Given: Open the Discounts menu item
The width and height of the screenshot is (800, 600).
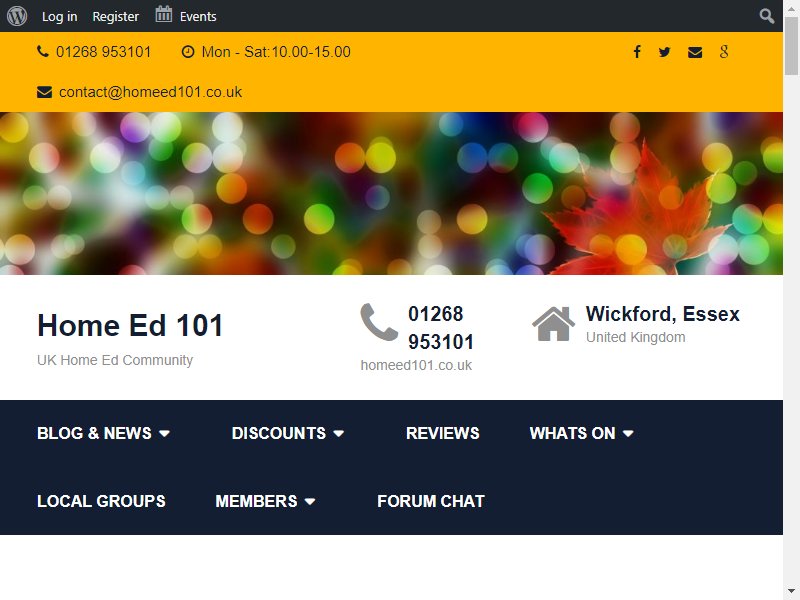Looking at the screenshot, I should pos(279,433).
